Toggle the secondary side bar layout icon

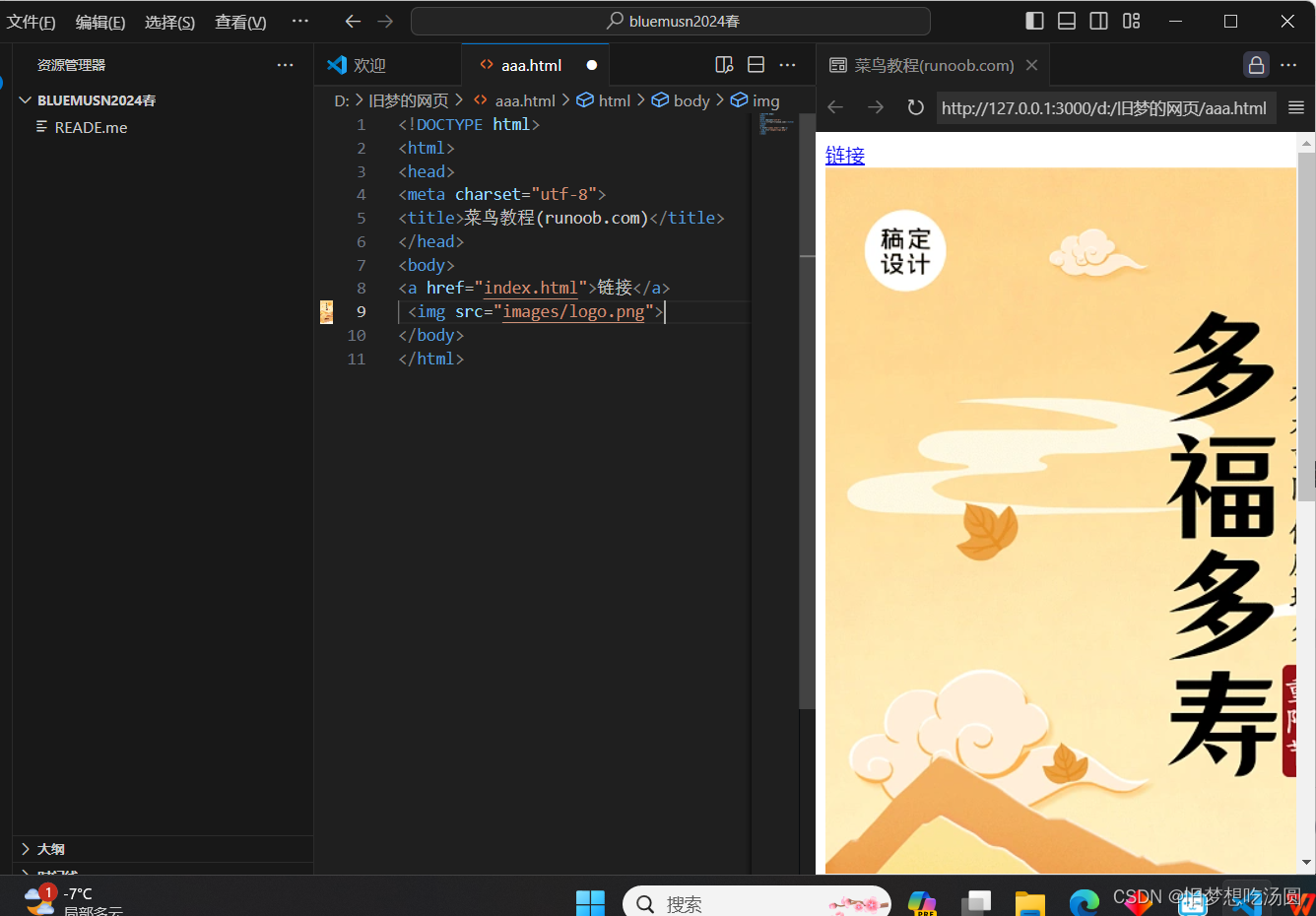(1099, 21)
